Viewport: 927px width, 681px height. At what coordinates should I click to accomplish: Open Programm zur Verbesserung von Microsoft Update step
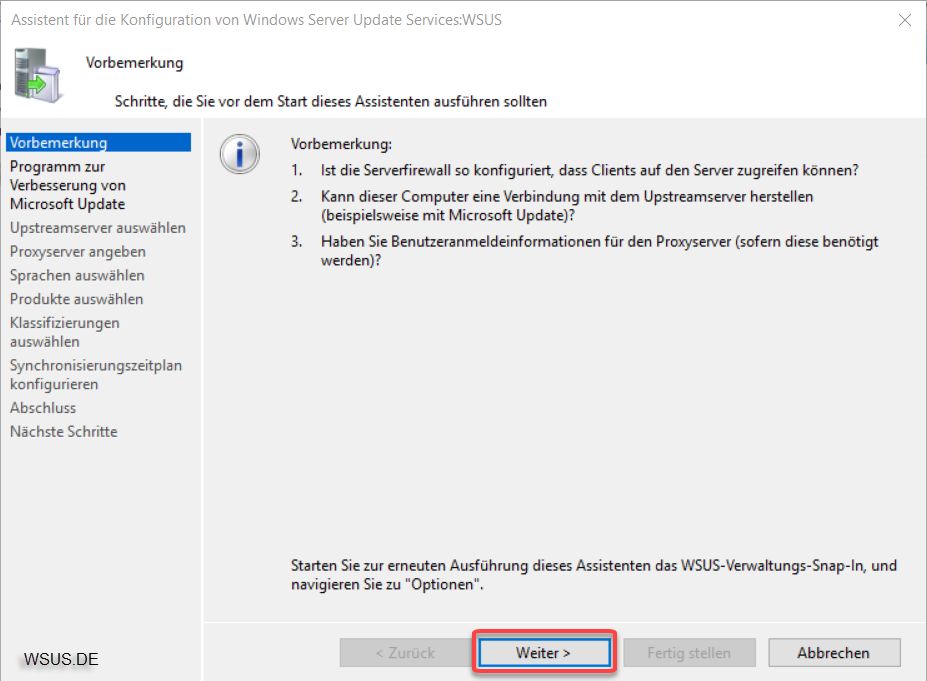click(x=67, y=185)
